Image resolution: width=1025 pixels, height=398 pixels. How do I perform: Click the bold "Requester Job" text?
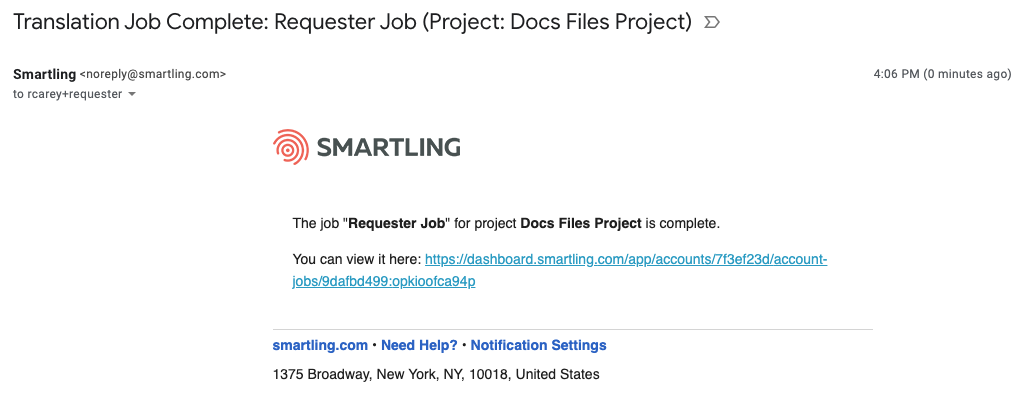click(395, 224)
